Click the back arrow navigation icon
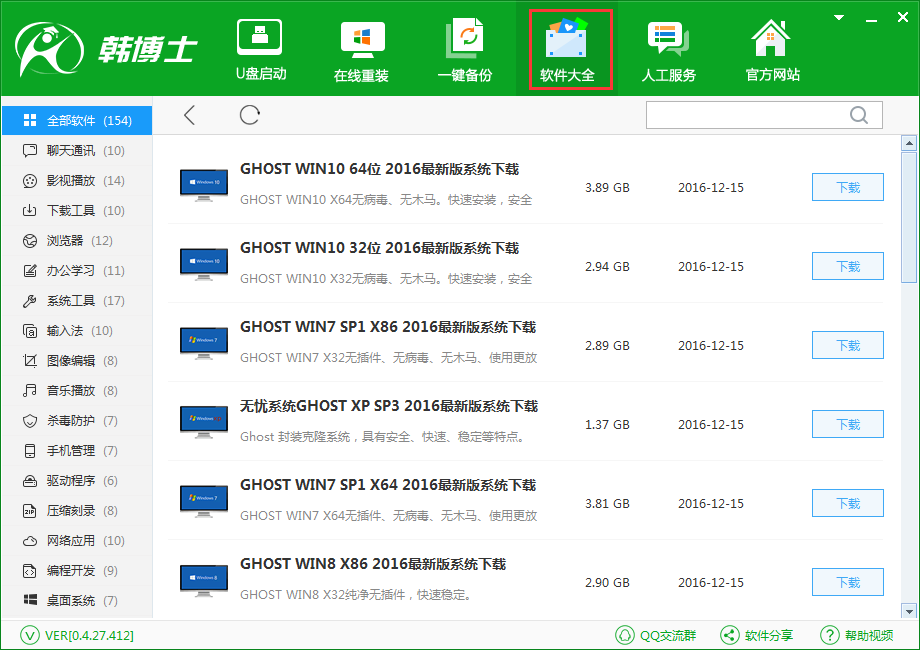 (x=190, y=116)
